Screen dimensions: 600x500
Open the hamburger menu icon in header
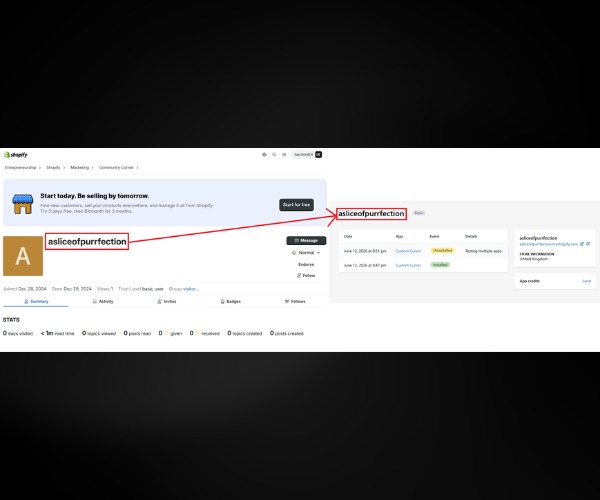click(284, 155)
